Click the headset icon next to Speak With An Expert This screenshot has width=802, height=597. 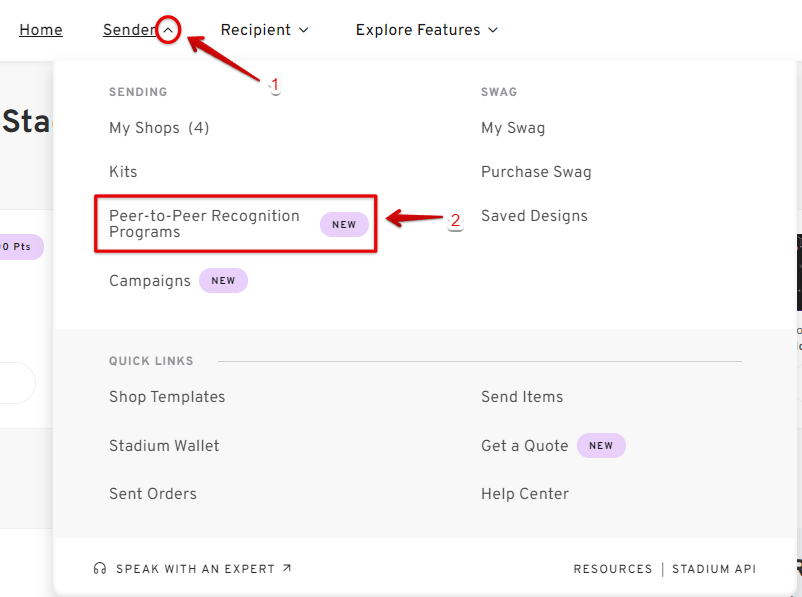(x=100, y=568)
